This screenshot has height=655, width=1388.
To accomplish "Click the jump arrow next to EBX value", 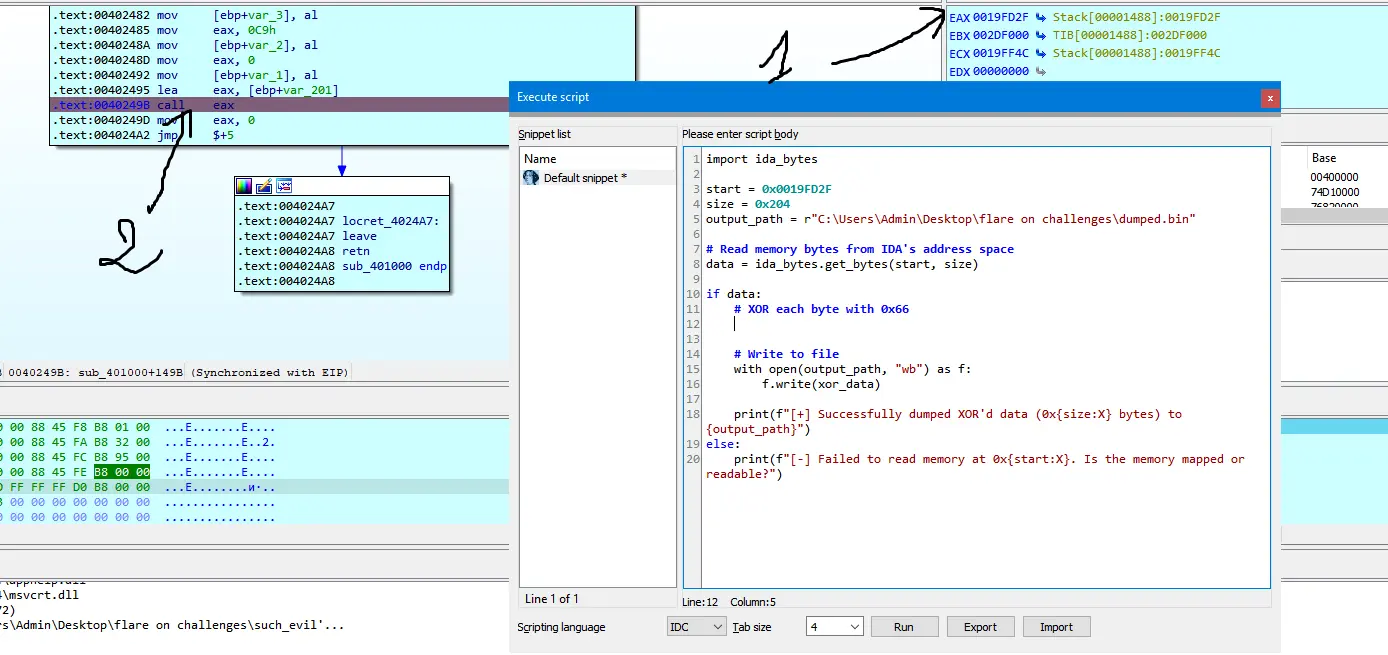I will (x=1040, y=35).
